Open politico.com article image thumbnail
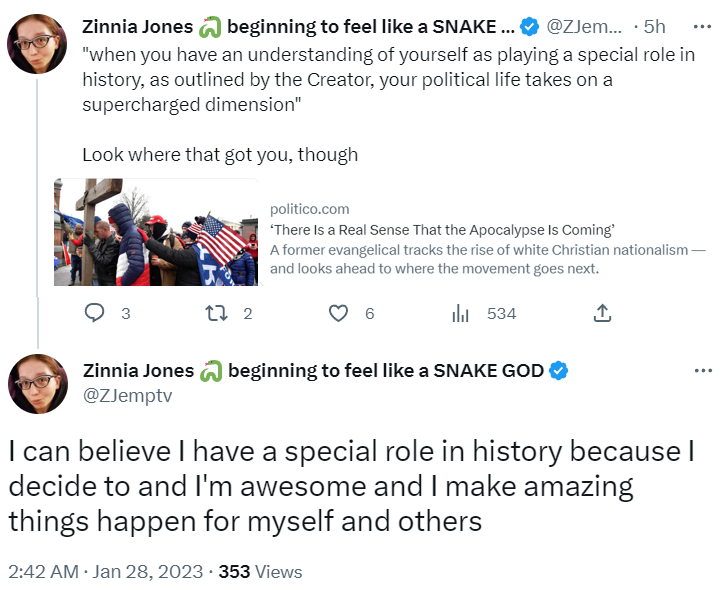Screen dimensions: 720x590 [156, 232]
